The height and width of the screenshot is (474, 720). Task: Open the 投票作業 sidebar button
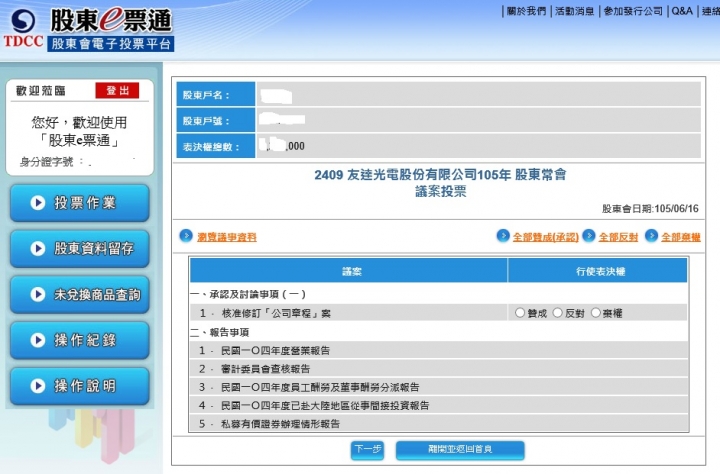click(80, 203)
